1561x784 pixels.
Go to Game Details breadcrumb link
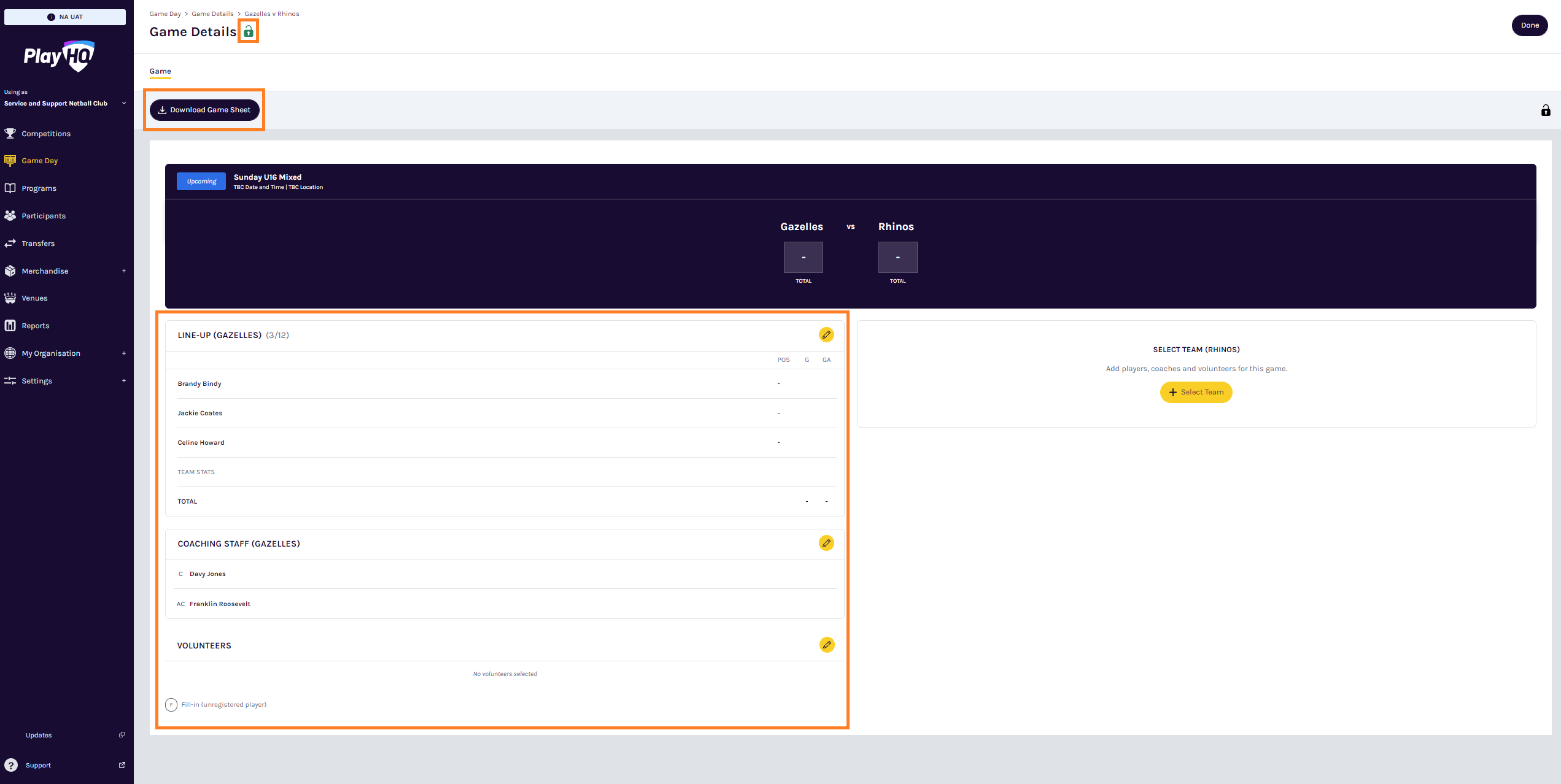tap(212, 13)
